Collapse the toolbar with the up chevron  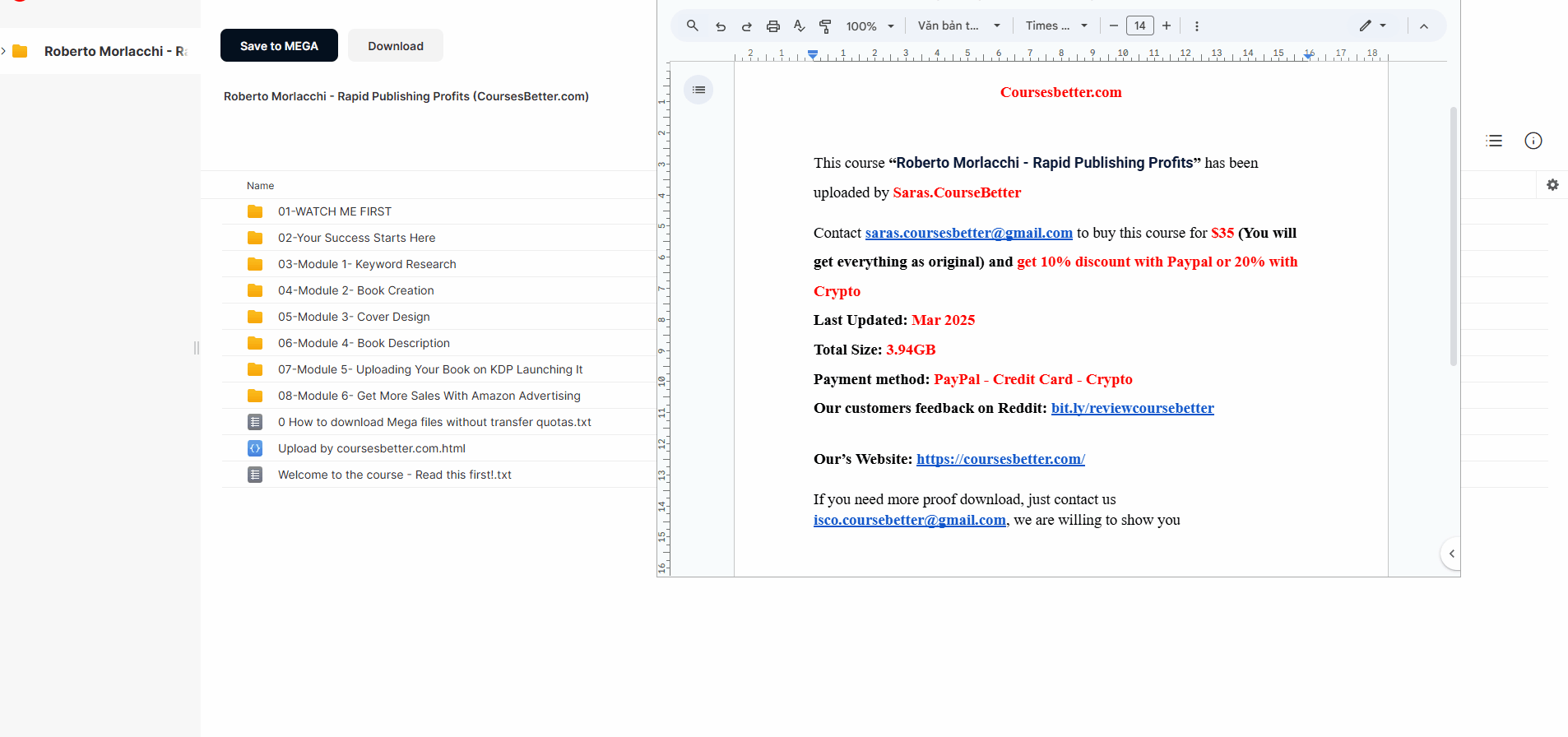click(x=1424, y=26)
